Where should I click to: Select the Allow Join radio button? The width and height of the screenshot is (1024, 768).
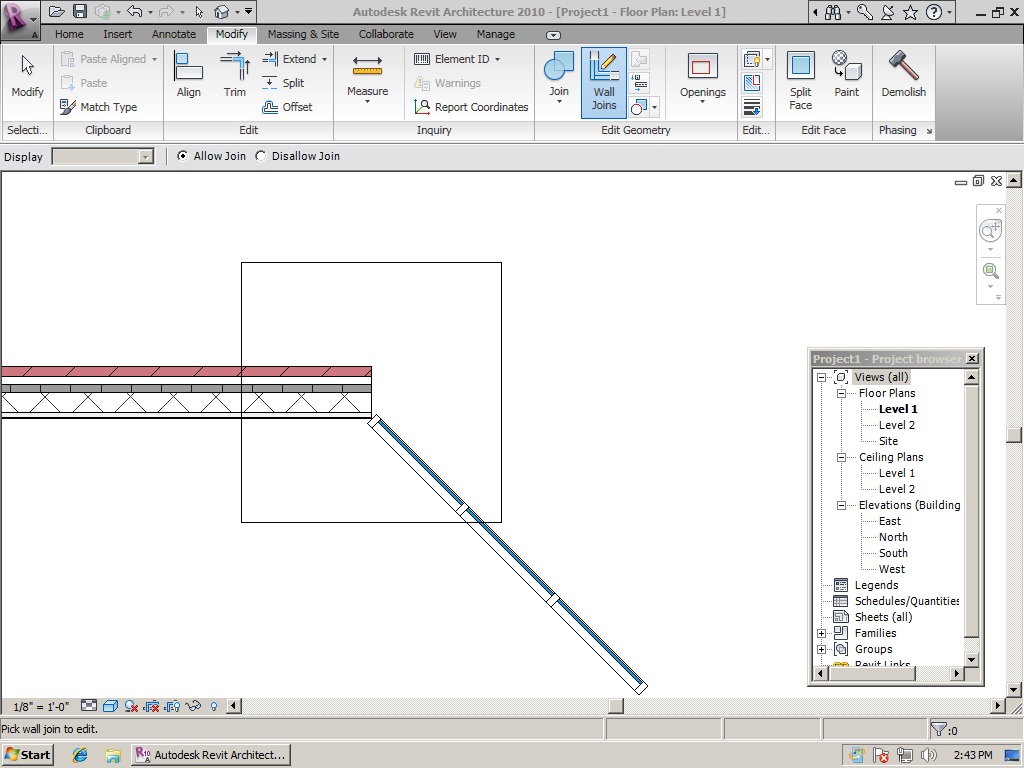(x=182, y=155)
